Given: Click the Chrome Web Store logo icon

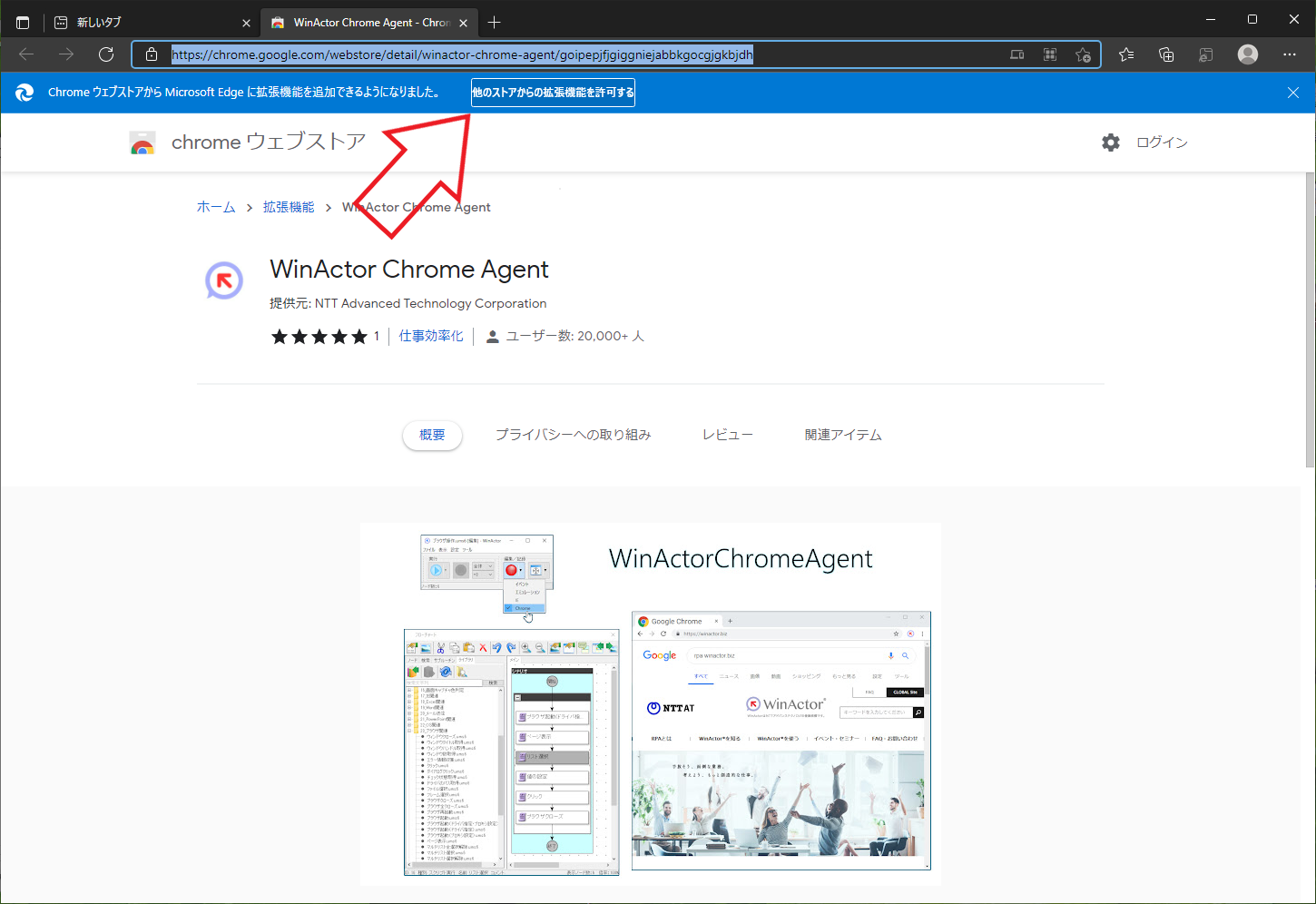Looking at the screenshot, I should coord(142,142).
